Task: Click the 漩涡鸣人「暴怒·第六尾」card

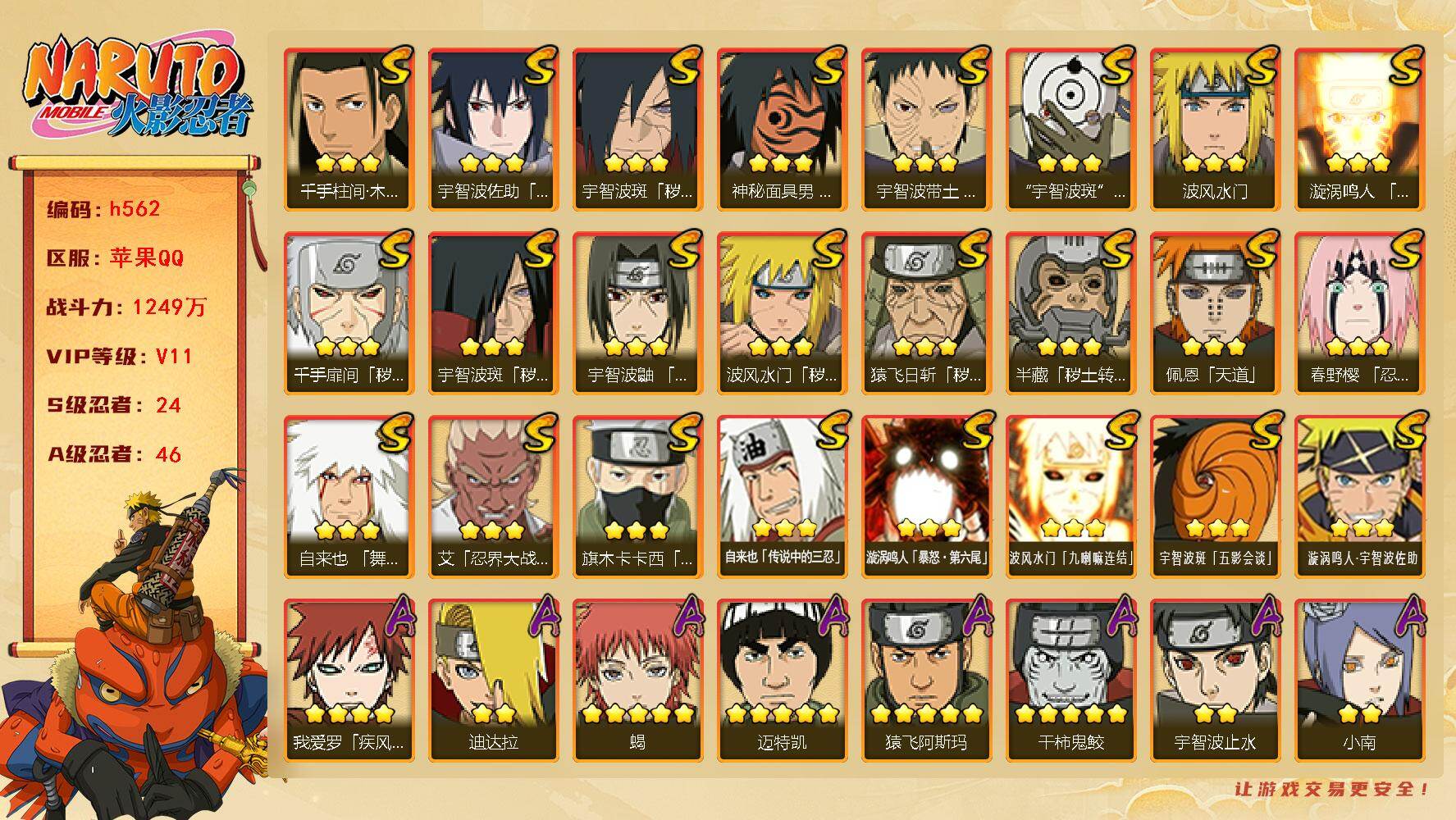Action: (926, 496)
